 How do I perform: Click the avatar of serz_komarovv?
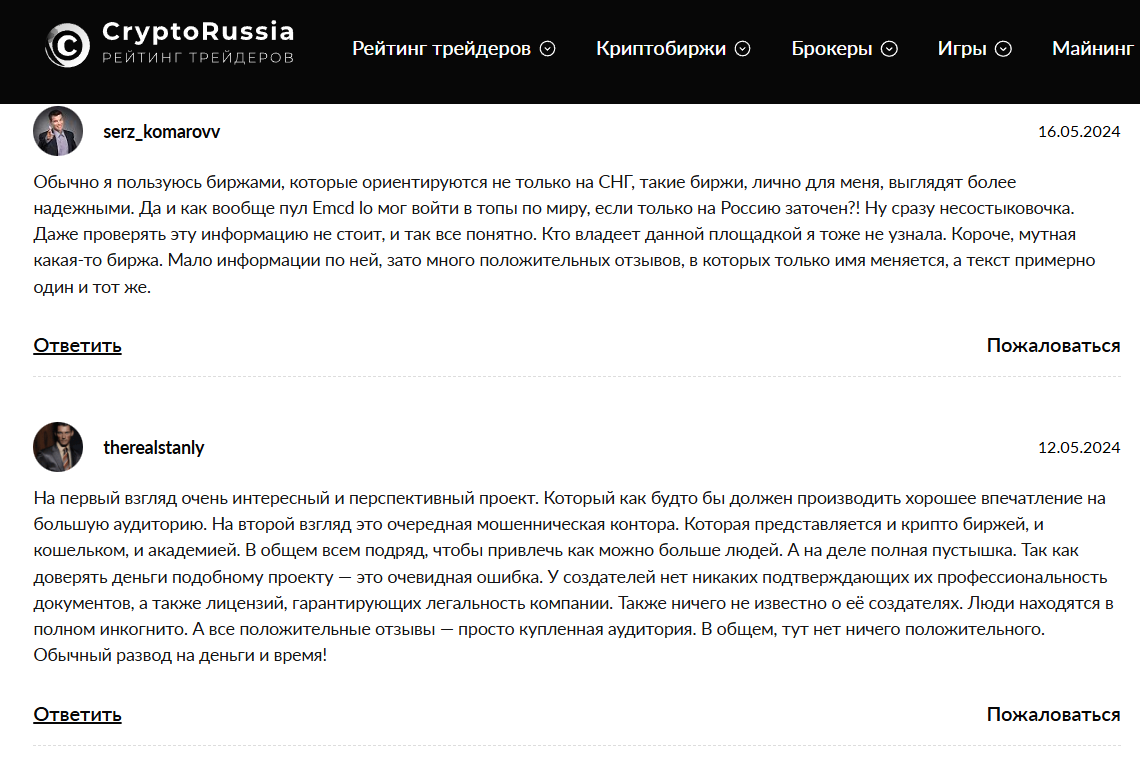58,131
